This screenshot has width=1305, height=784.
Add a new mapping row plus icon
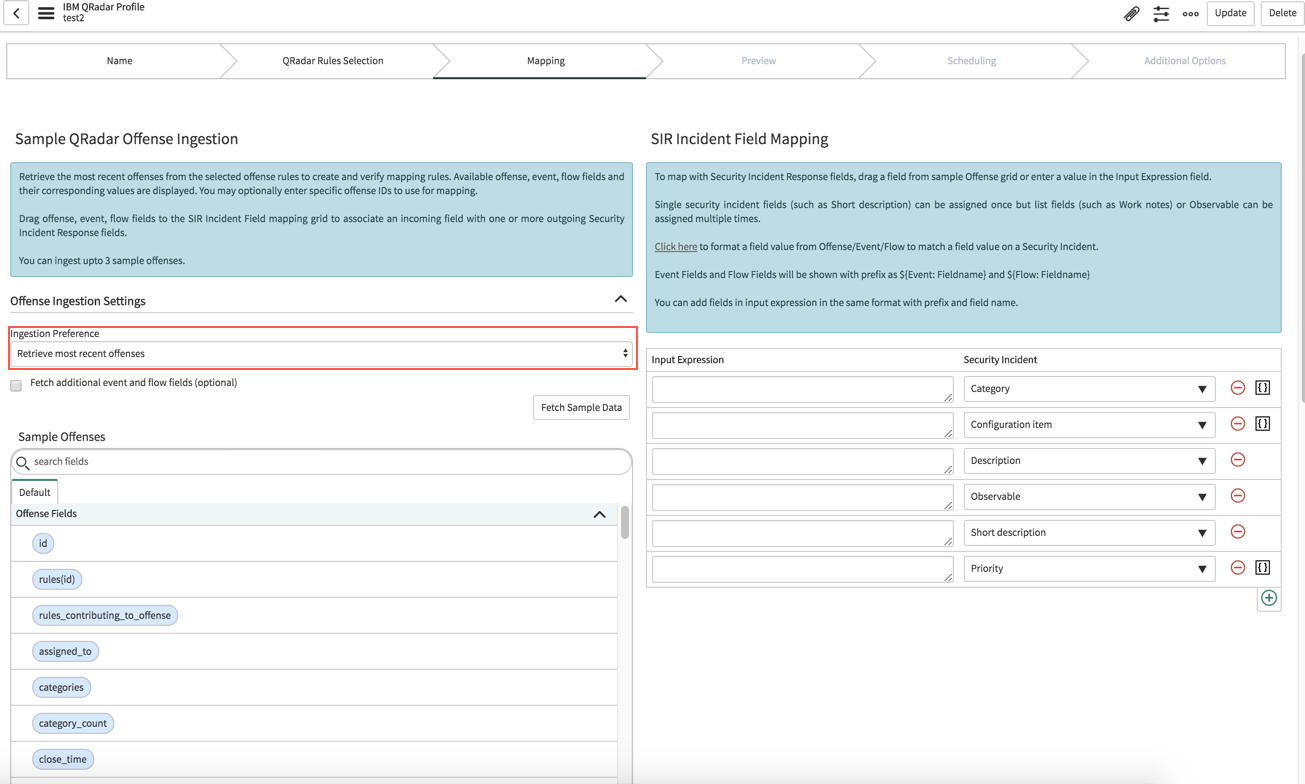[x=1269, y=598]
